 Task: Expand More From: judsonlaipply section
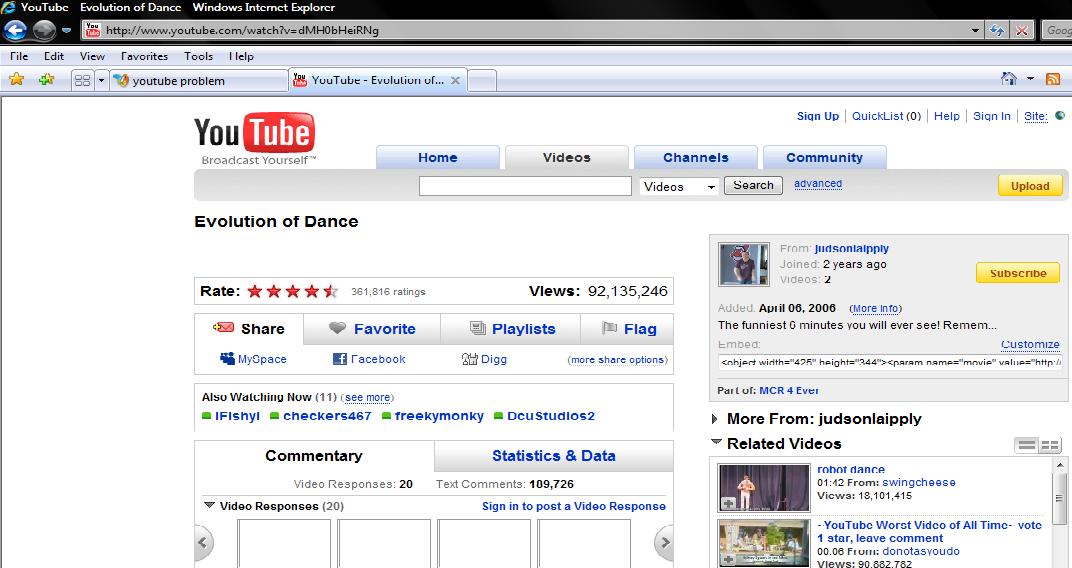click(x=715, y=419)
